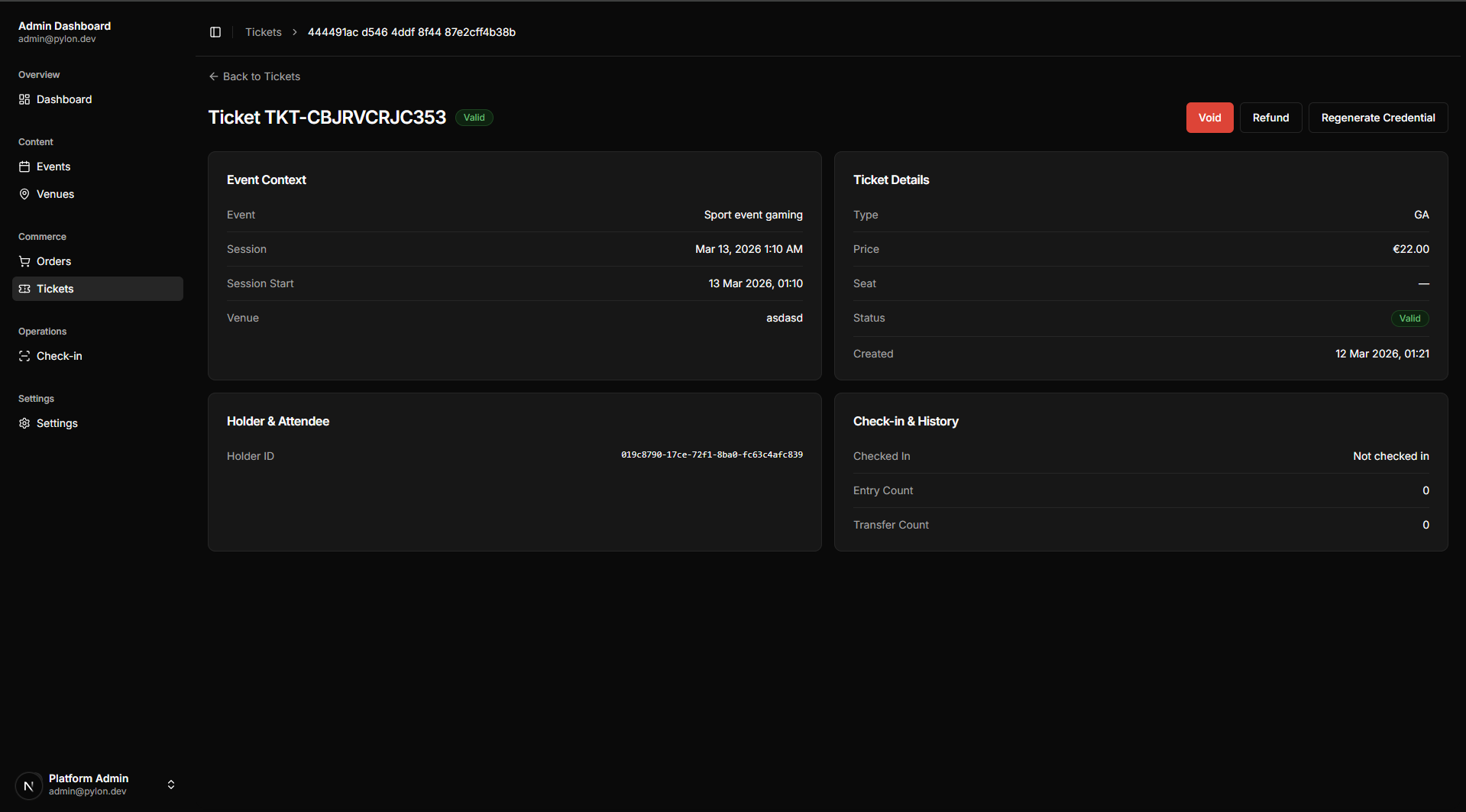Click the Events calendar icon
Image resolution: width=1466 pixels, height=812 pixels.
click(24, 167)
